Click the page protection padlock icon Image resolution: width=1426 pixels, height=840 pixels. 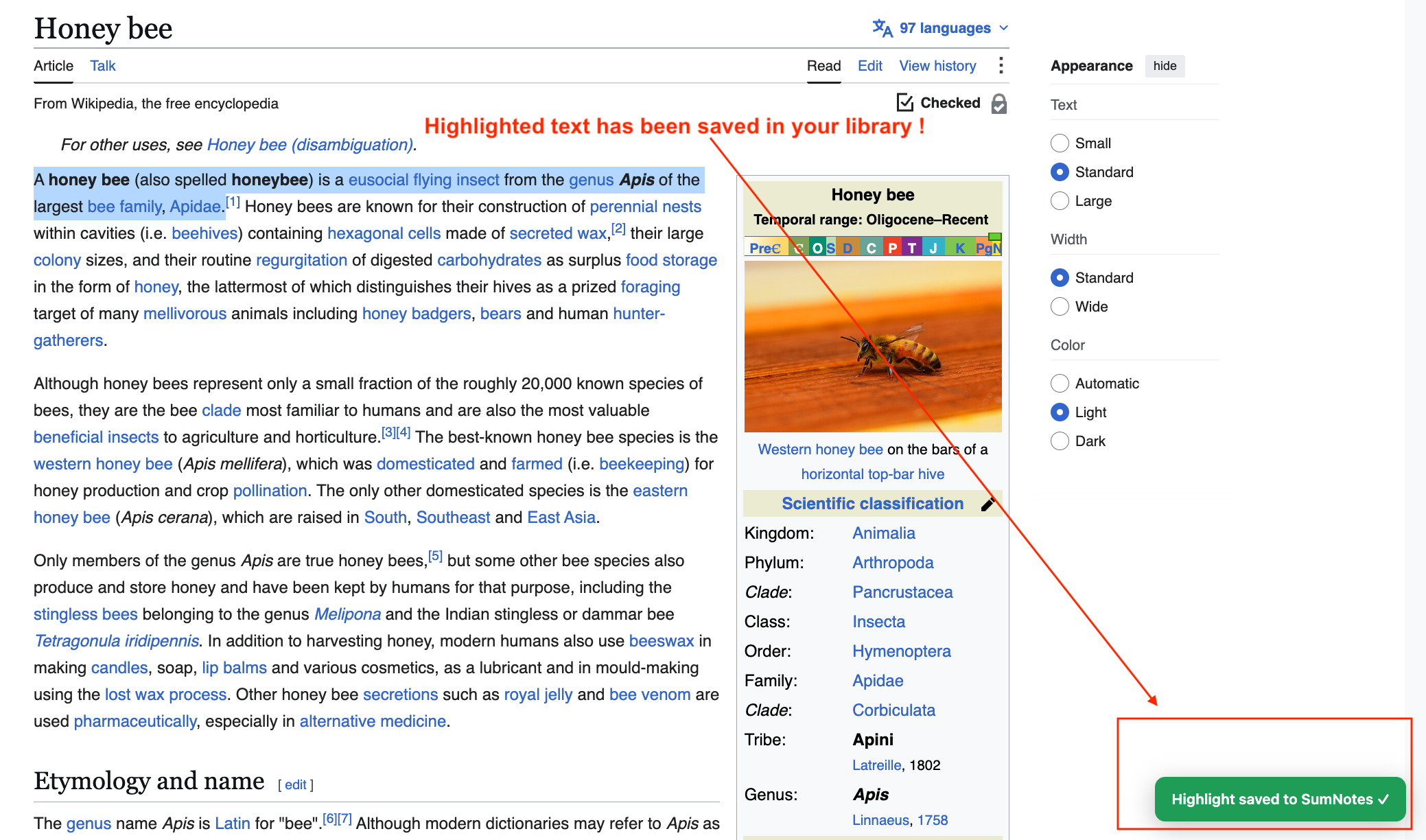pos(999,104)
